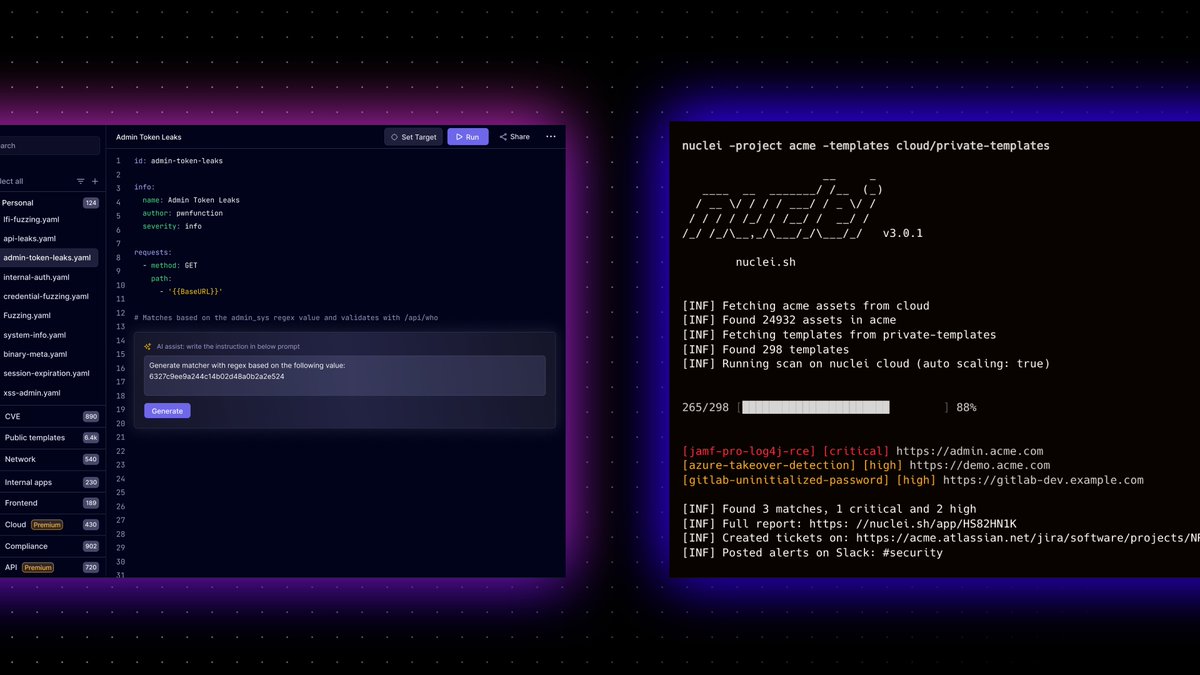Image resolution: width=1200 pixels, height=675 pixels.
Task: Click the admin_sys regex comment line
Action: (286, 318)
